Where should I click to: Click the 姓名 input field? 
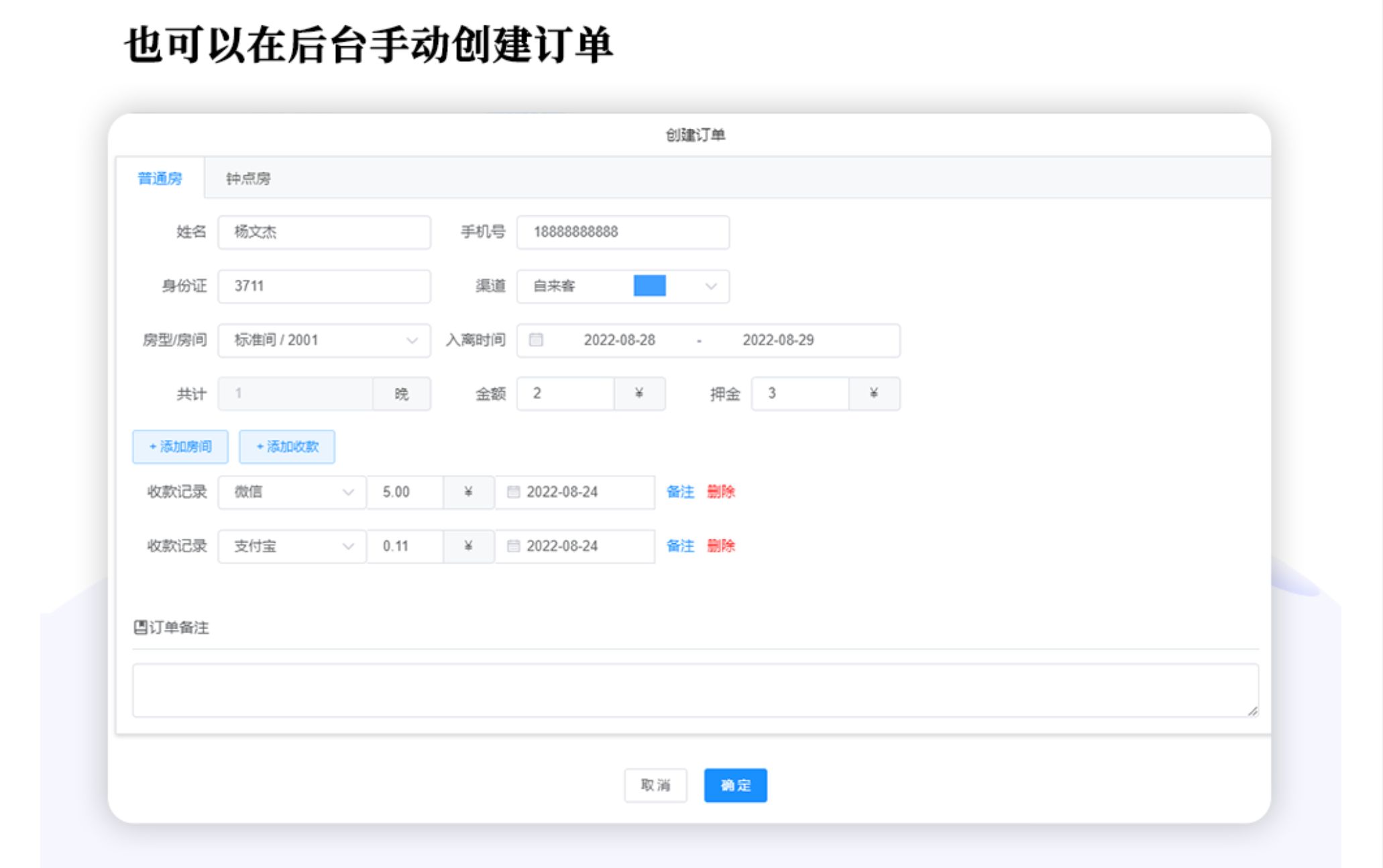pyautogui.click(x=324, y=232)
